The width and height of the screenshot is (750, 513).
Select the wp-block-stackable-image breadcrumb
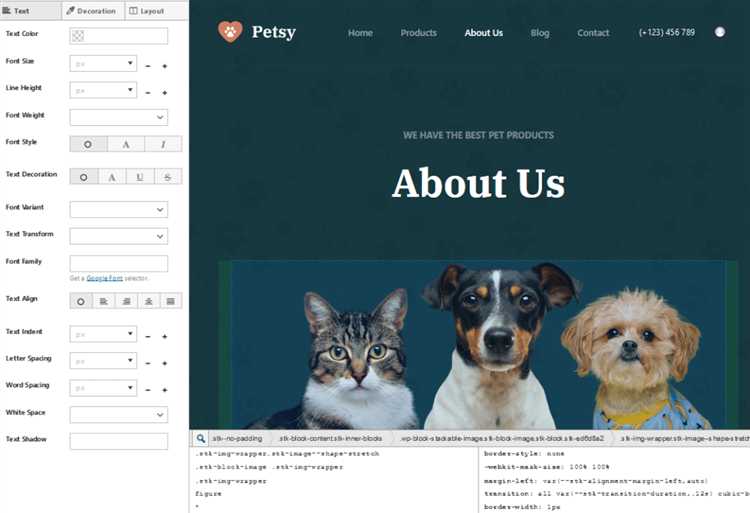point(502,438)
